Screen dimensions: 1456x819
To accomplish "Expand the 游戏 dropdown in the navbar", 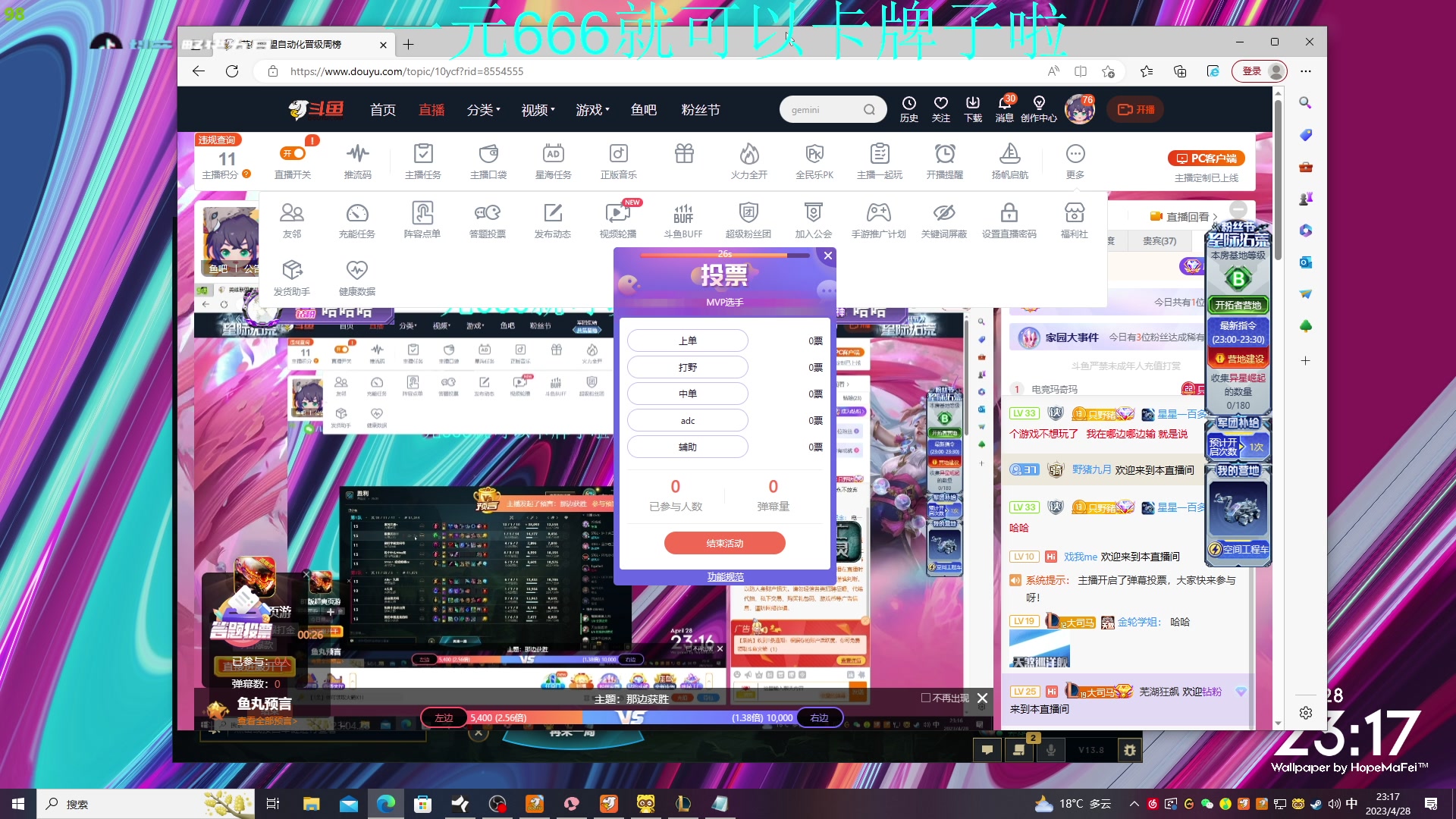I will [x=592, y=109].
